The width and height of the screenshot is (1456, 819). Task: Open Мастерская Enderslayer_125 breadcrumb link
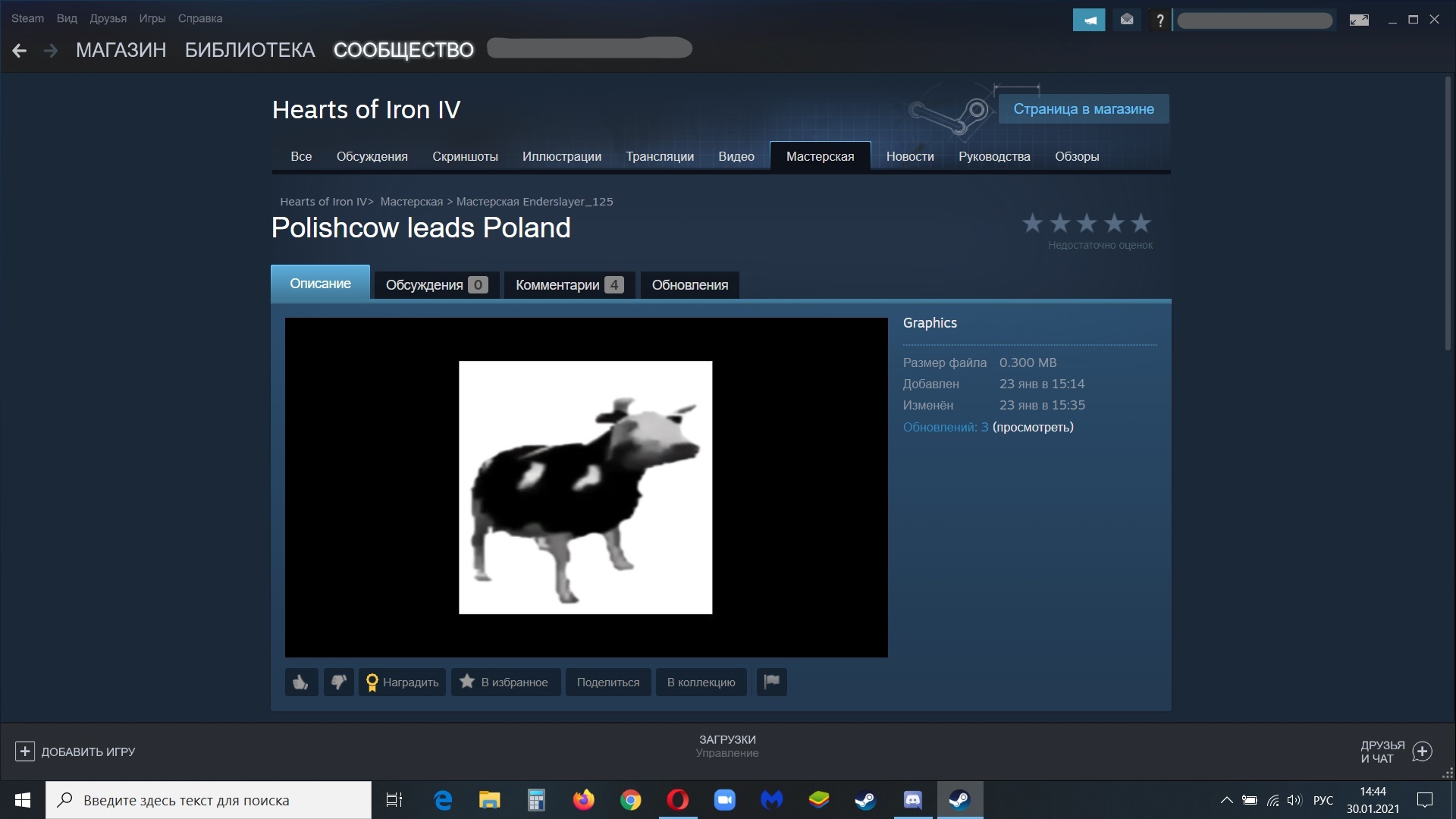point(534,202)
